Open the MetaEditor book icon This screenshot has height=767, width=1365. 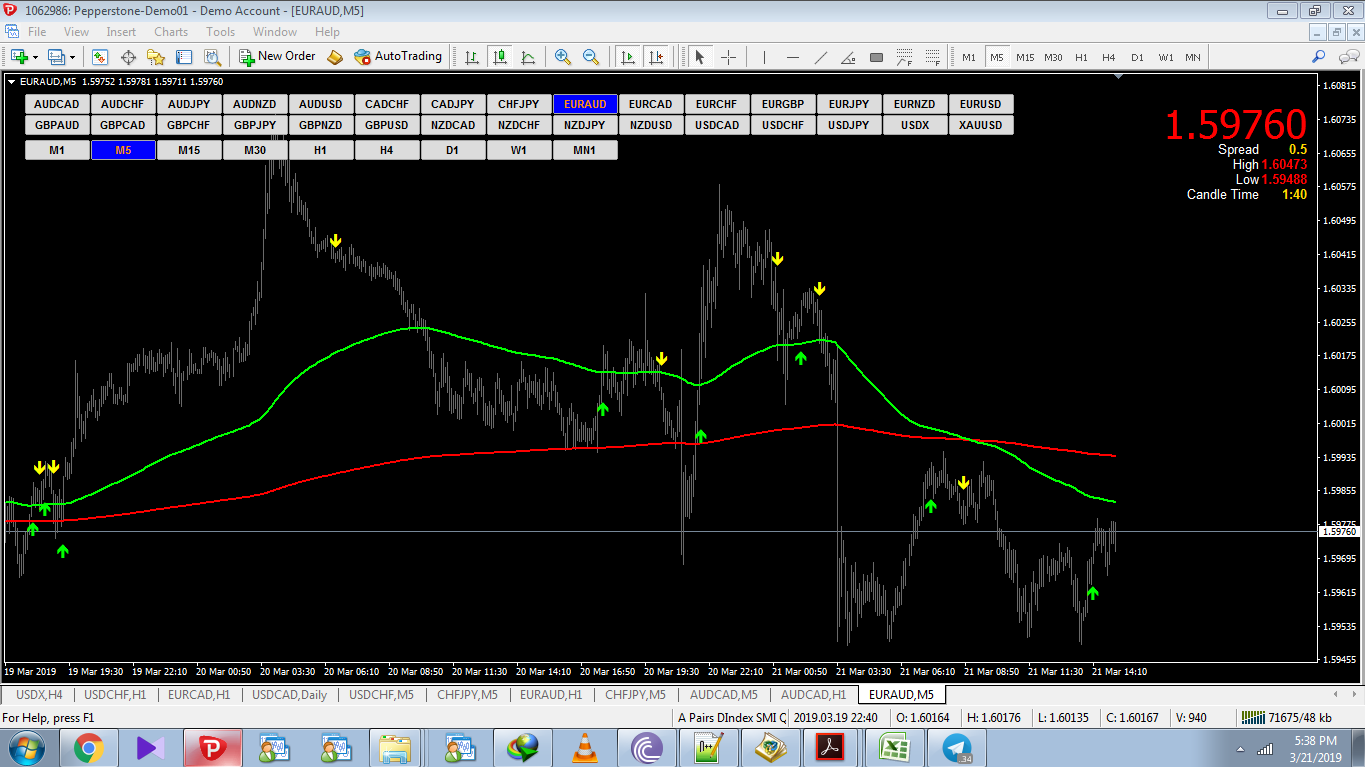[x=335, y=57]
